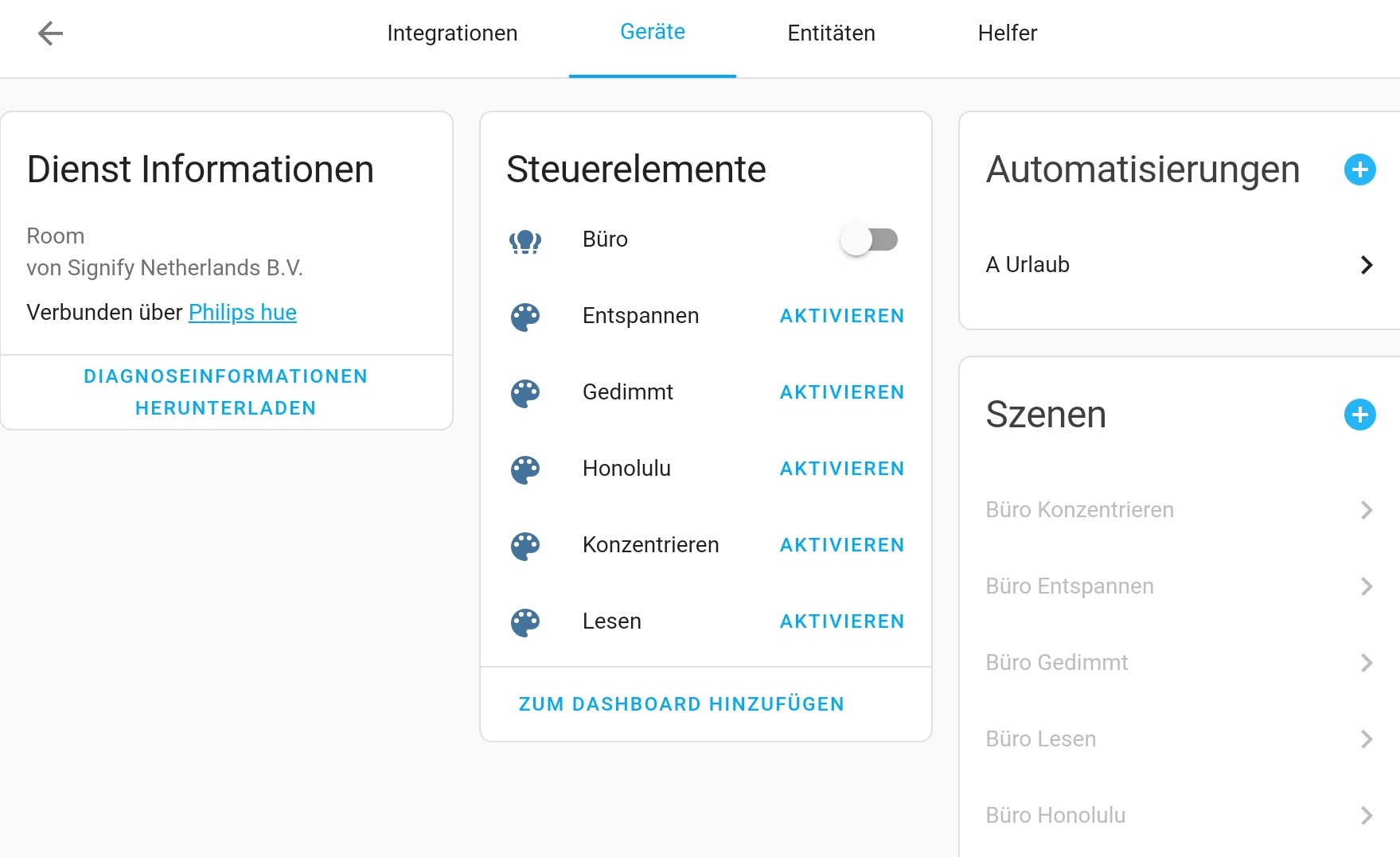1400x857 pixels.
Task: Expand the A Urlaub automation chevron
Action: (x=1367, y=265)
